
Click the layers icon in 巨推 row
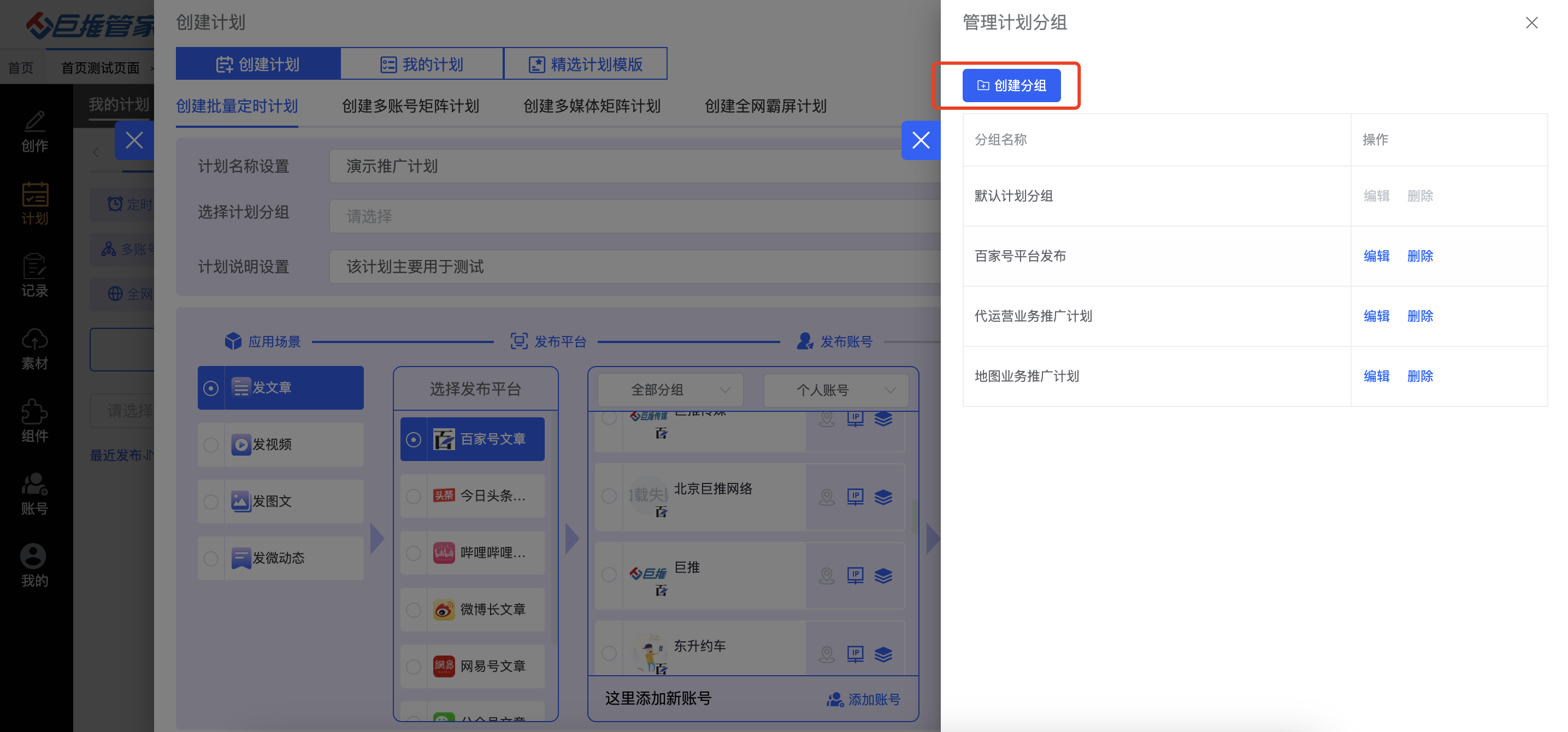[x=883, y=575]
